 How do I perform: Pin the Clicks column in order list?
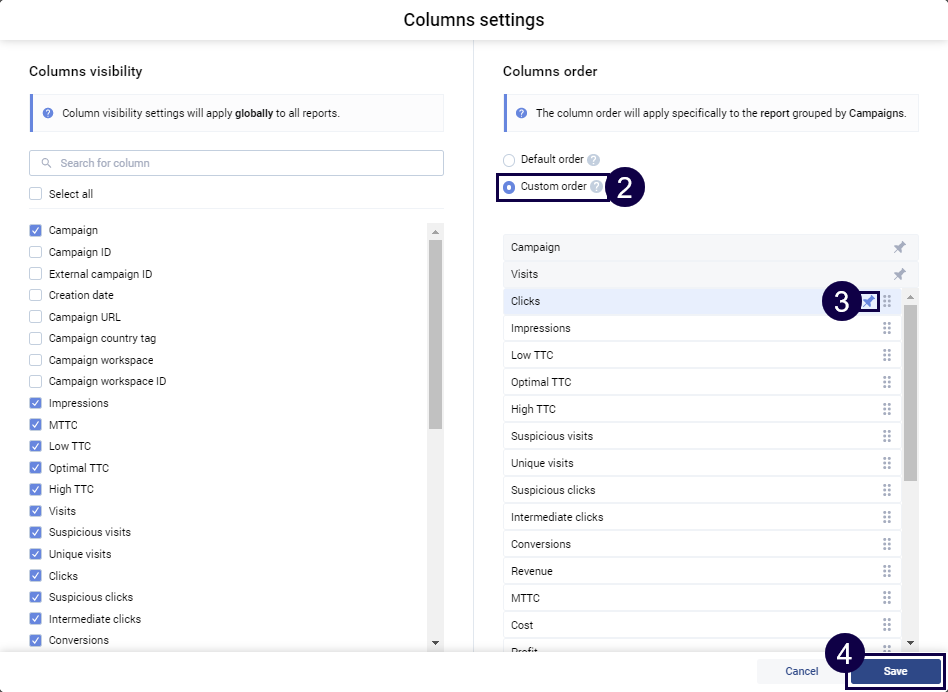click(x=868, y=301)
